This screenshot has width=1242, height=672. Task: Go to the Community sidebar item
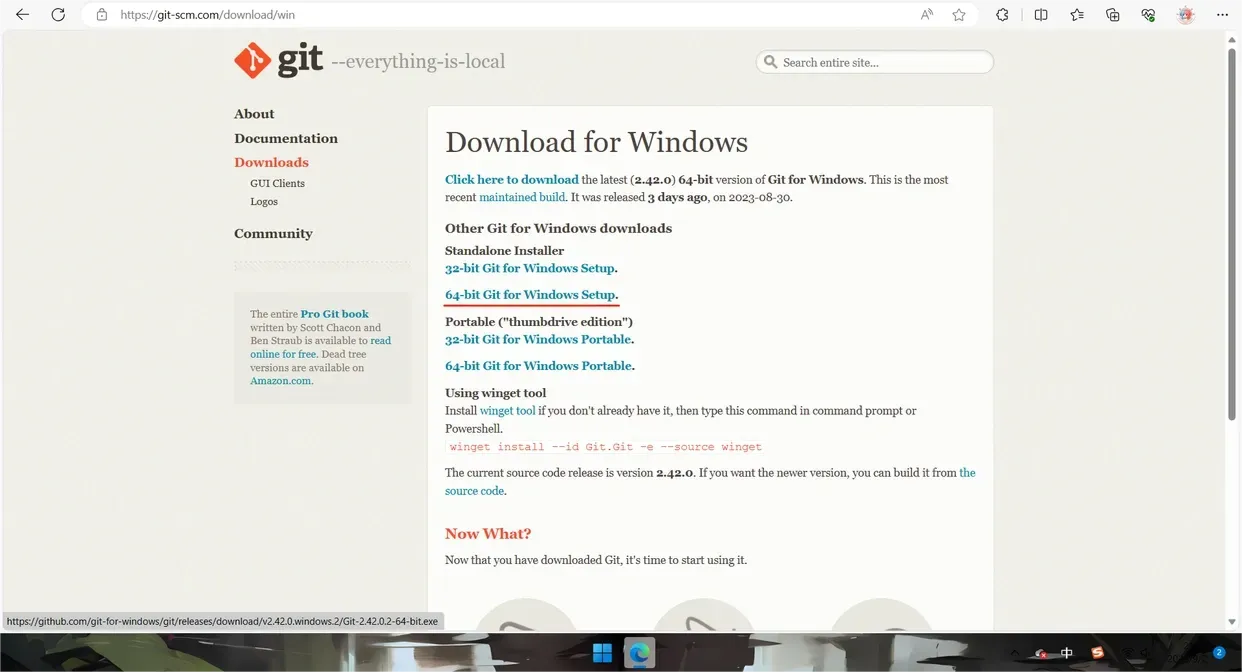[x=273, y=233]
